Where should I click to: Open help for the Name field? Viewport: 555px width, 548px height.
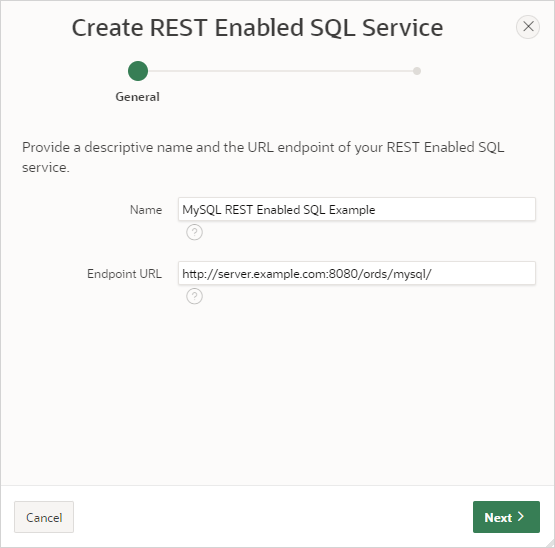pyautogui.click(x=194, y=232)
